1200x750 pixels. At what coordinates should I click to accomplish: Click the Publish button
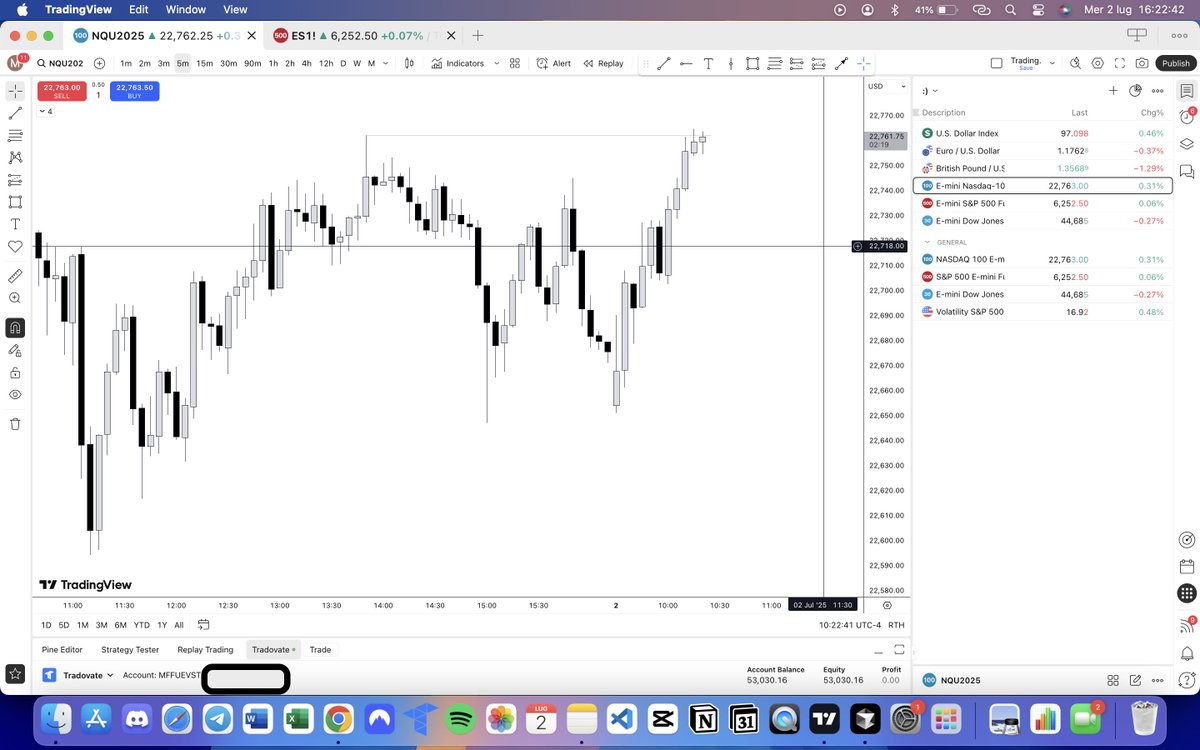[x=1175, y=63]
